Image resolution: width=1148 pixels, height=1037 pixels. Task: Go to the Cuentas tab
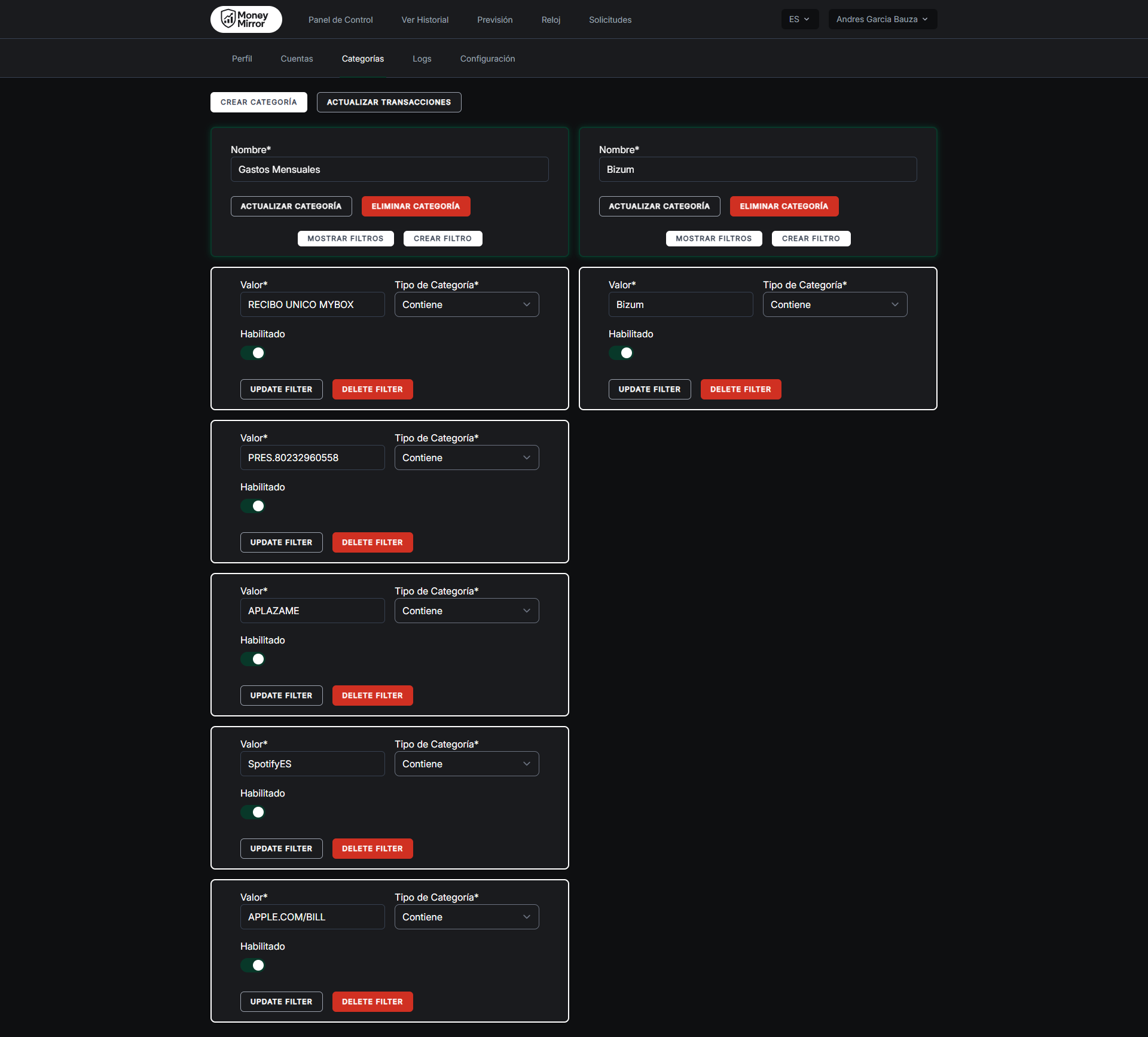[297, 59]
